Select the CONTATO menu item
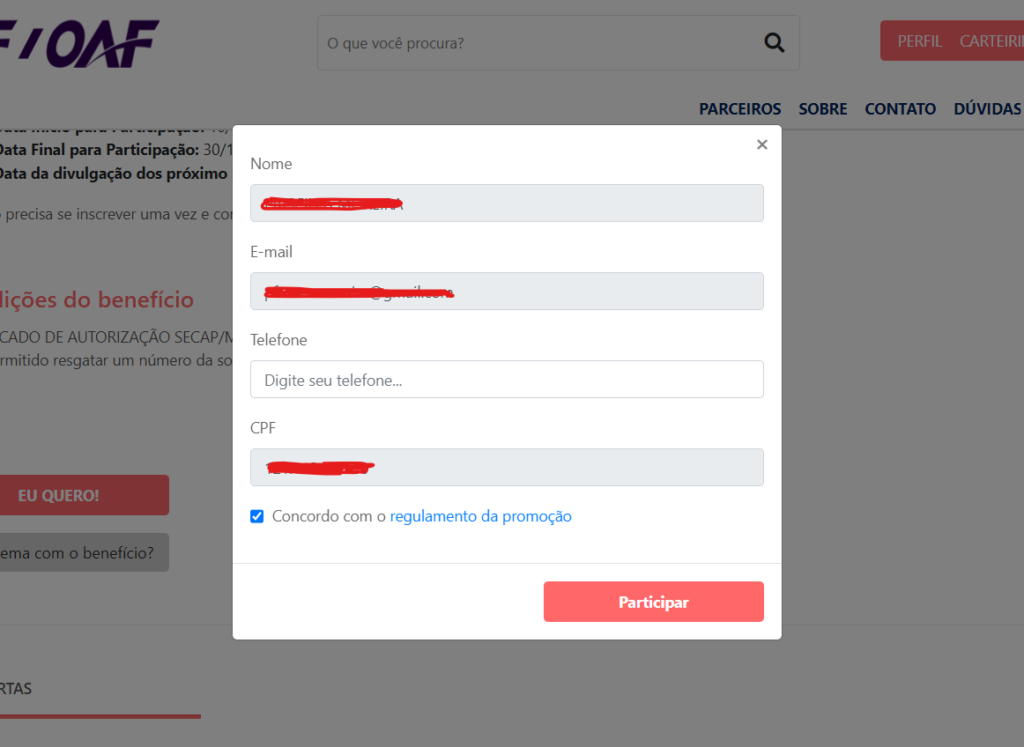Image resolution: width=1024 pixels, height=747 pixels. [900, 109]
